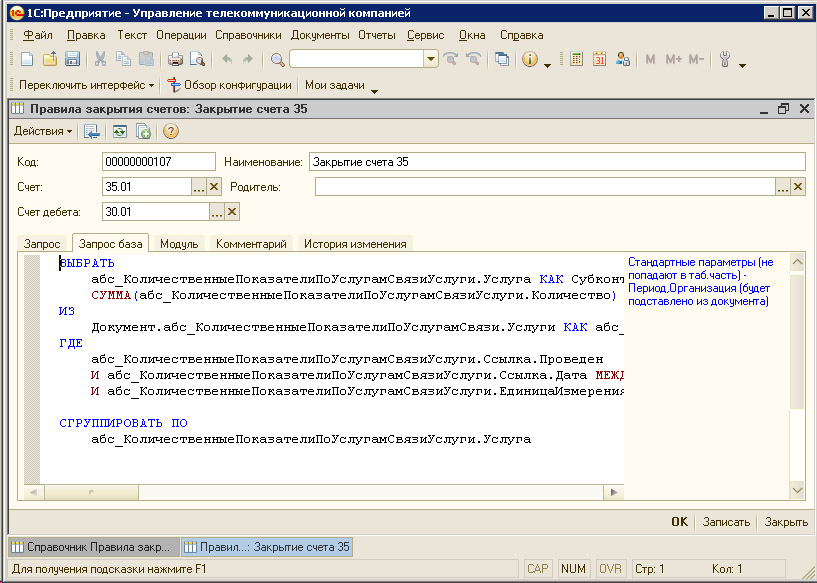Open the Операции menu

point(181,35)
